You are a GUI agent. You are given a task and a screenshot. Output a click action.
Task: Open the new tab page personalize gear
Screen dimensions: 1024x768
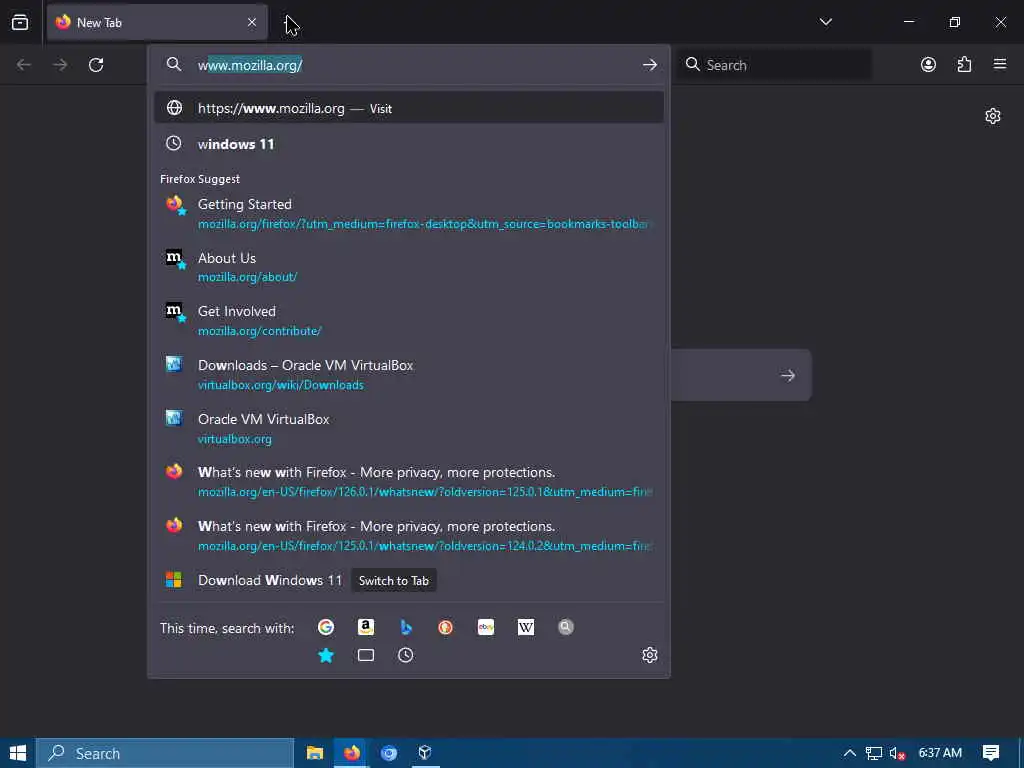pos(993,116)
